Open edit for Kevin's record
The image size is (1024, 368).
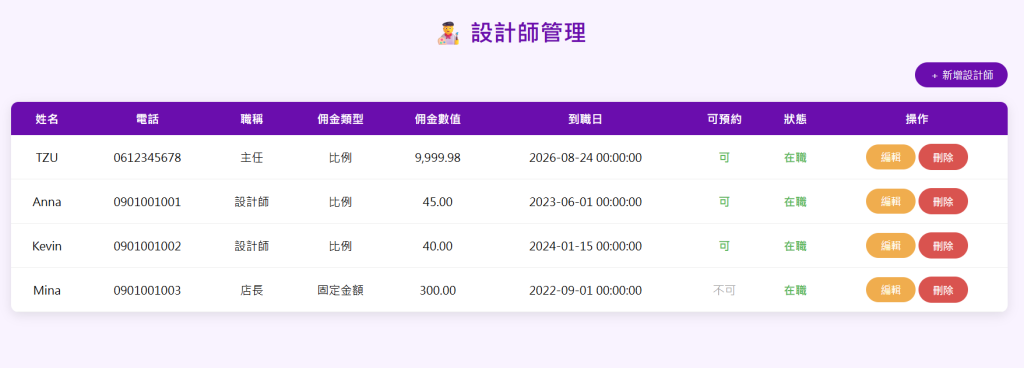(x=891, y=245)
